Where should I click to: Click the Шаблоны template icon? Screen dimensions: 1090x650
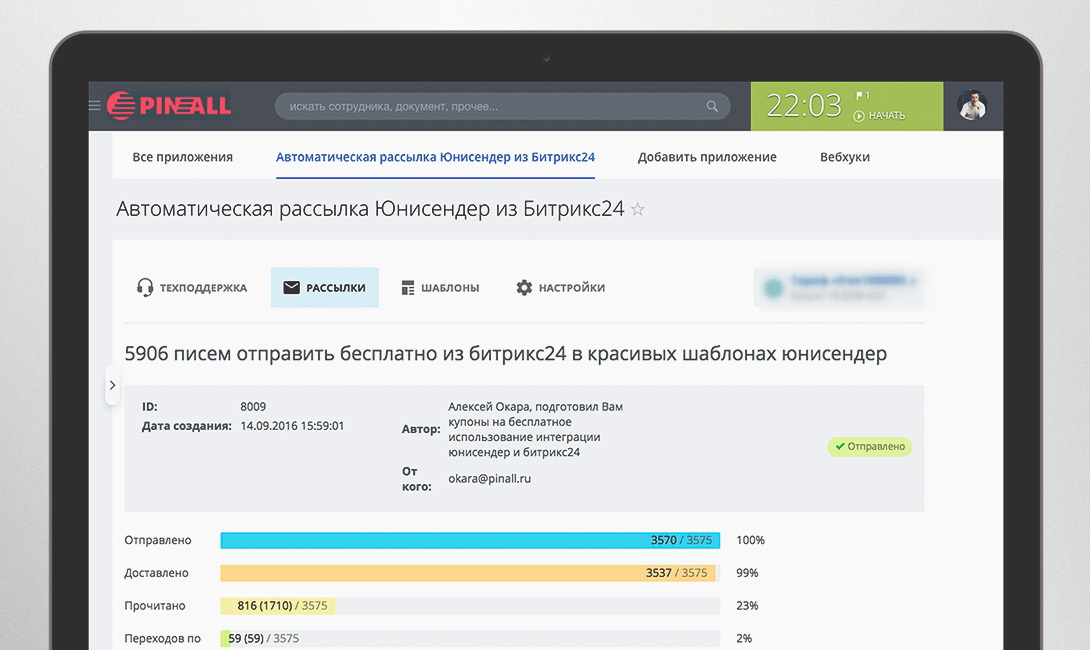[408, 288]
